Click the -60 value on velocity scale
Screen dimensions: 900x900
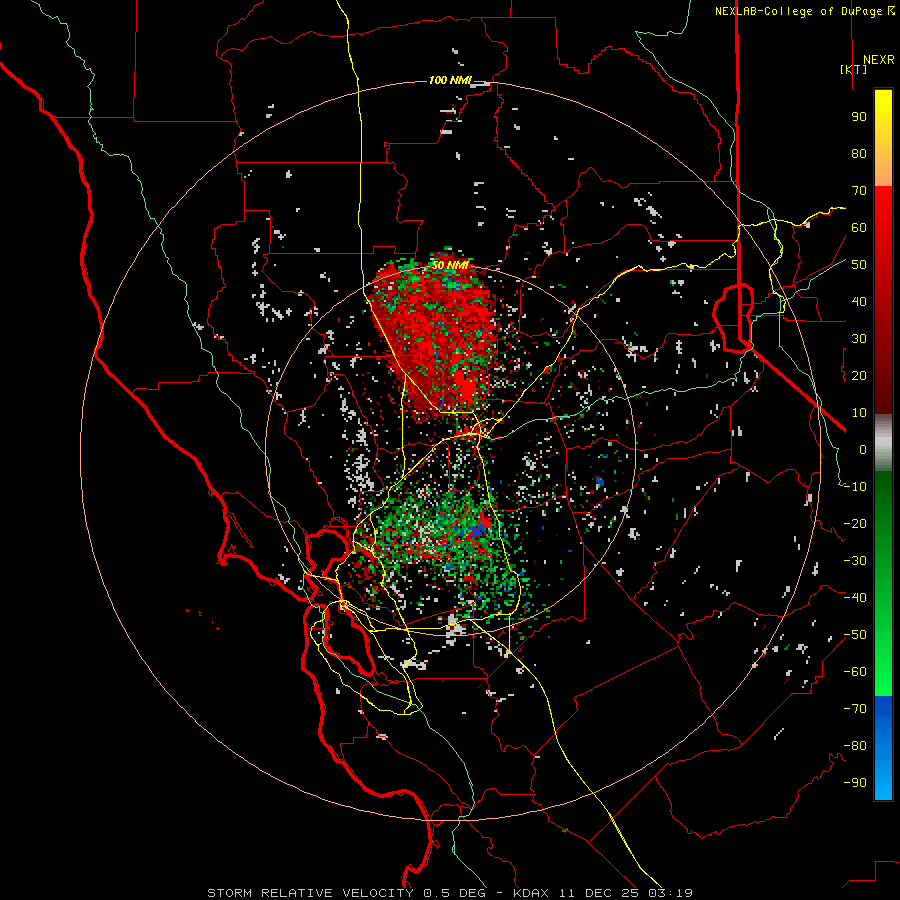tap(855, 672)
